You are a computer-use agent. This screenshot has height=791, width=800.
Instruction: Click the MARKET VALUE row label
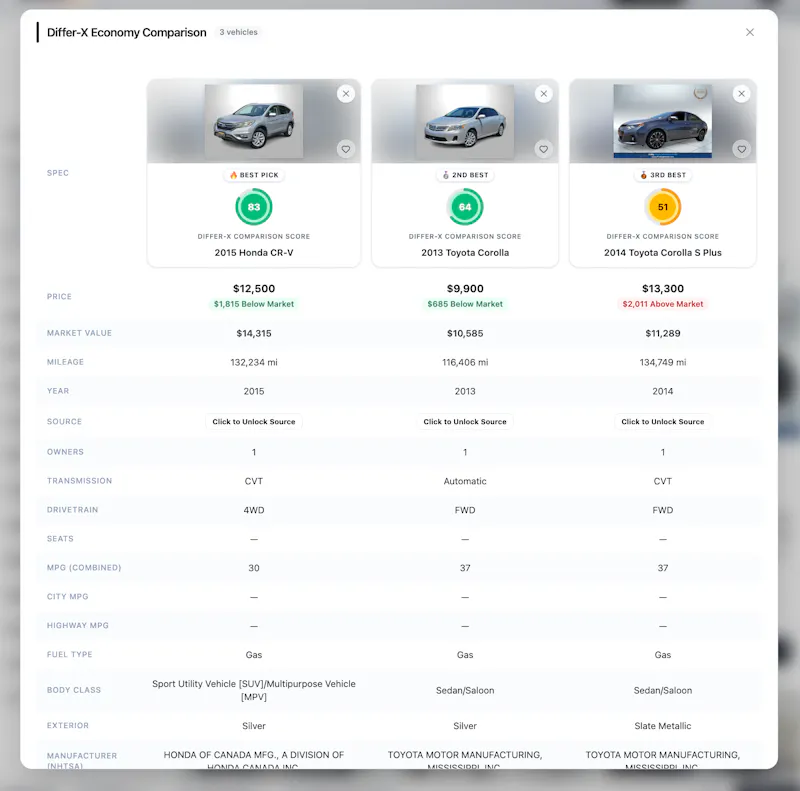(79, 333)
